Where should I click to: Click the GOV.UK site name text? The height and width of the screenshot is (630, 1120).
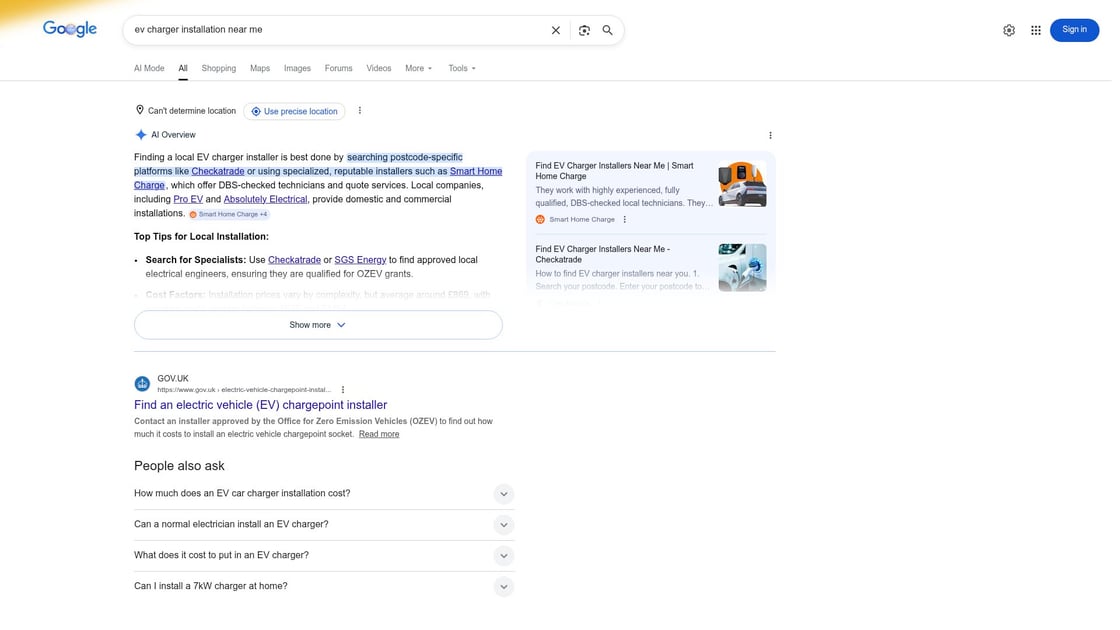point(173,379)
